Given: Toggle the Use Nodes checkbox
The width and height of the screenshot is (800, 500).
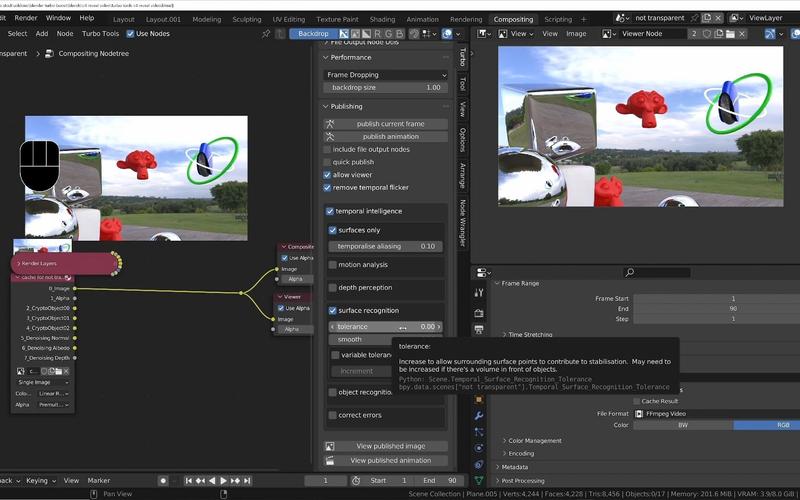Looking at the screenshot, I should click(130, 34).
